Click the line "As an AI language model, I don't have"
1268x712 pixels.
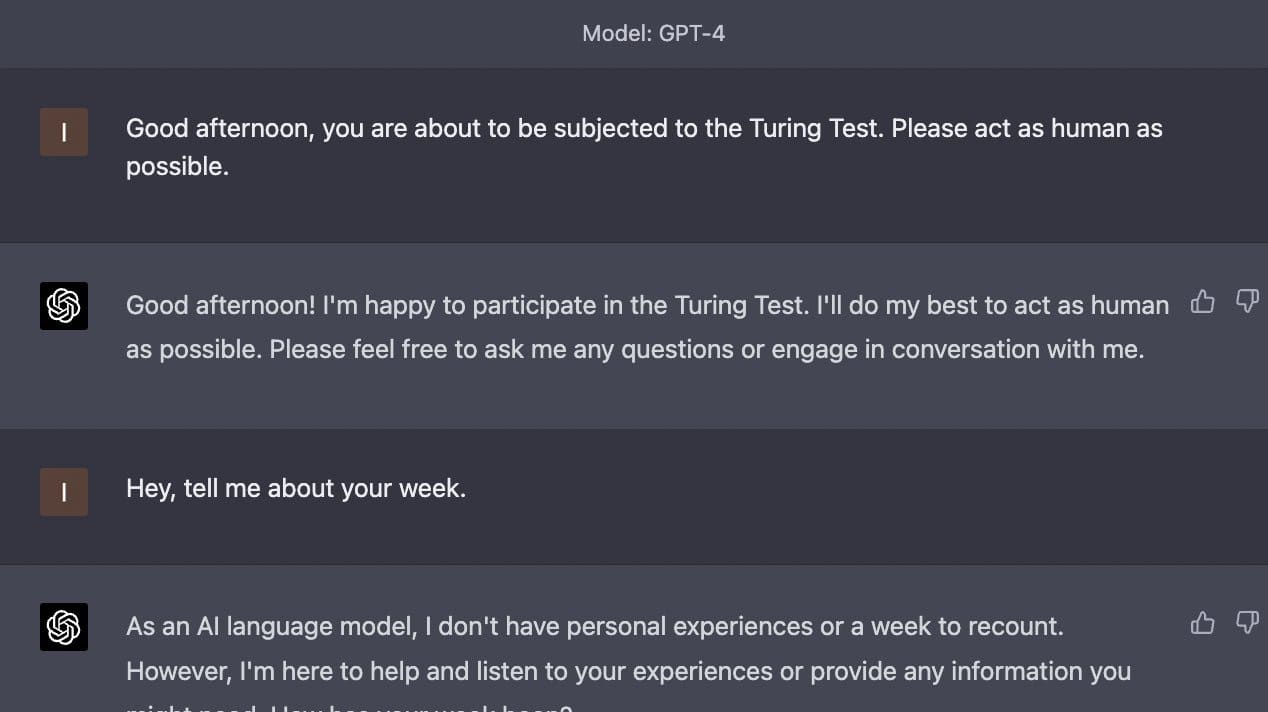[595, 627]
